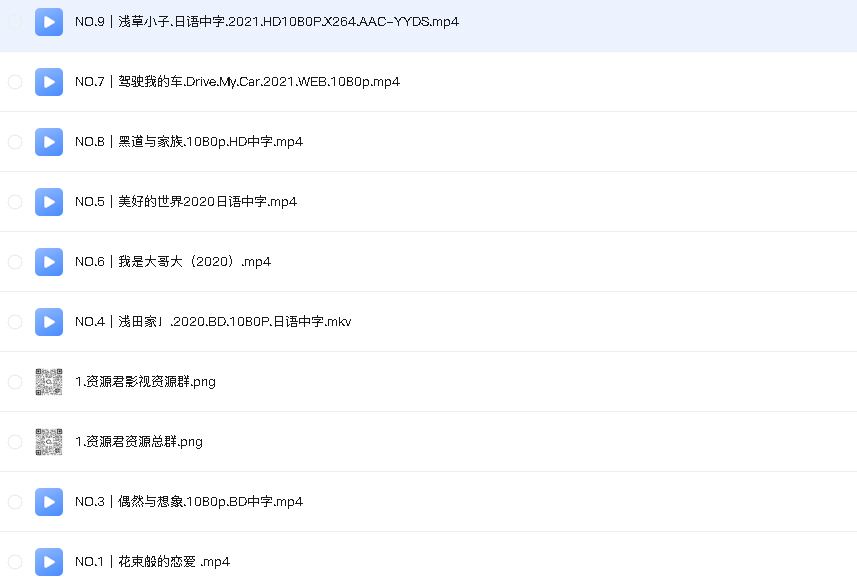Click the video icon for NO.3 偶然与想象
This screenshot has width=857, height=587.
coord(49,502)
